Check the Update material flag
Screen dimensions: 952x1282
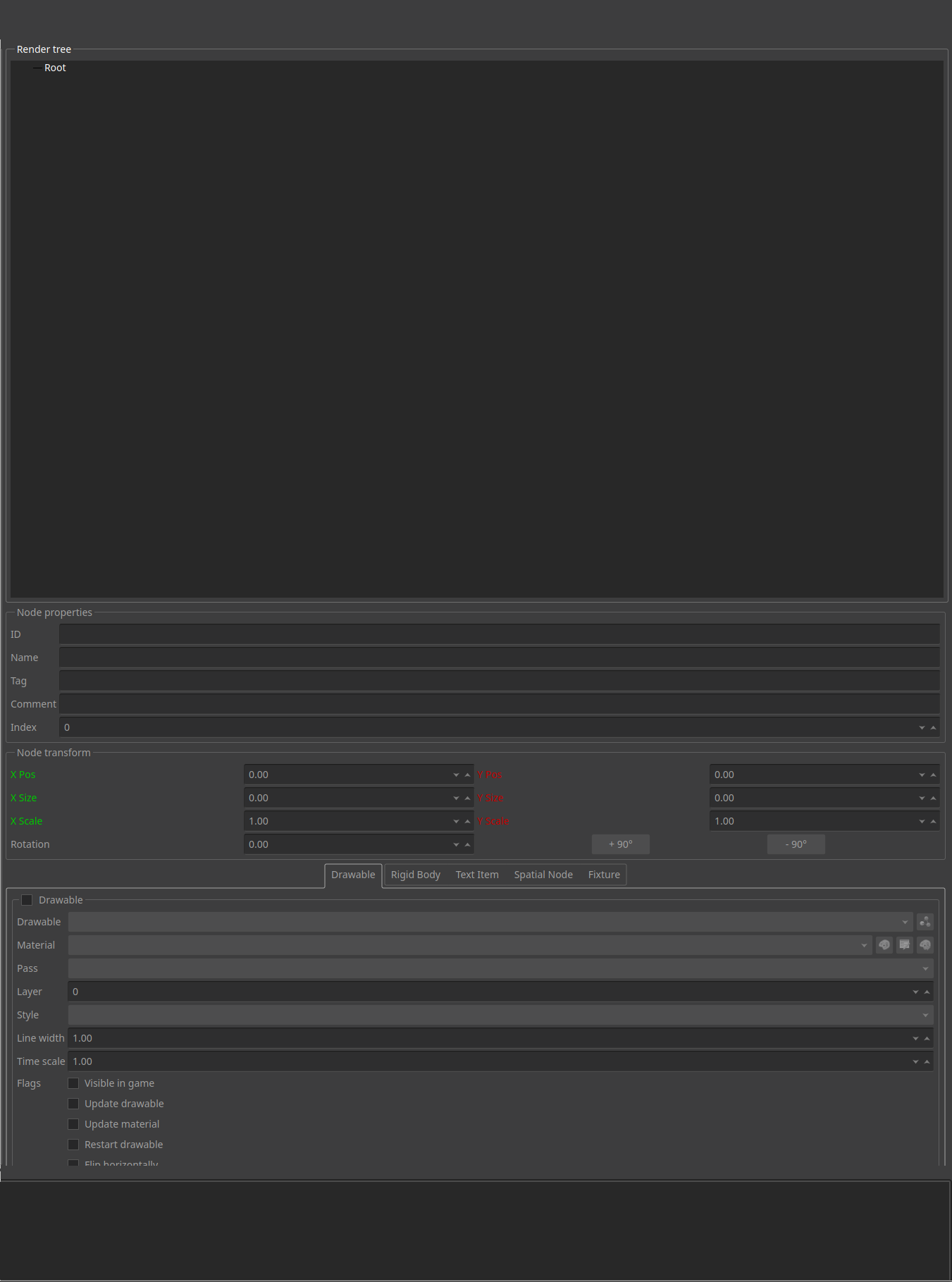tap(73, 1124)
